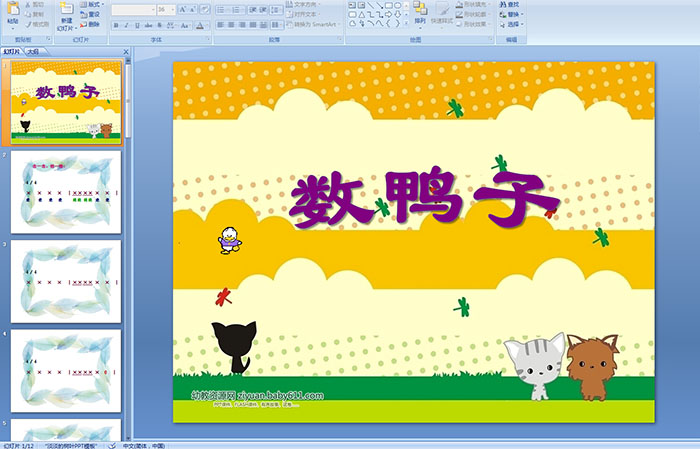Click the Replace (替换) button

tap(516, 15)
